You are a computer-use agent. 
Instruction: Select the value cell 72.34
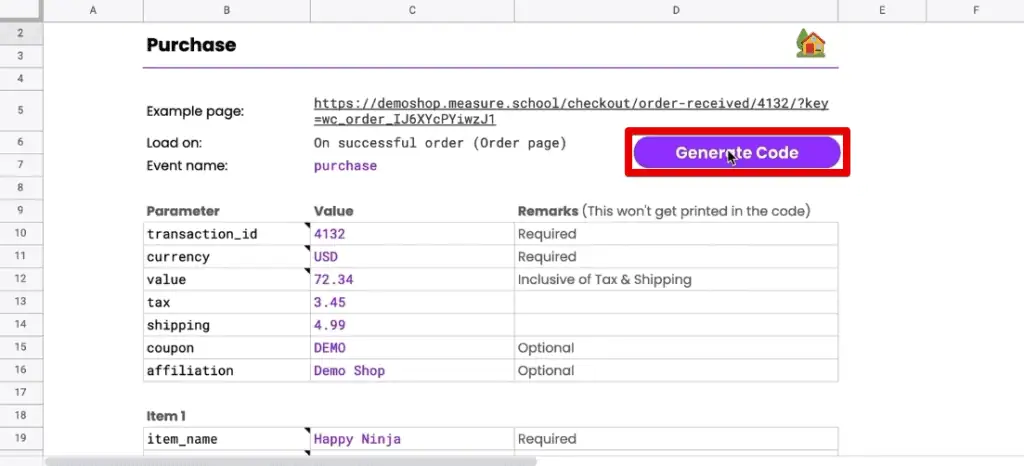click(412, 279)
